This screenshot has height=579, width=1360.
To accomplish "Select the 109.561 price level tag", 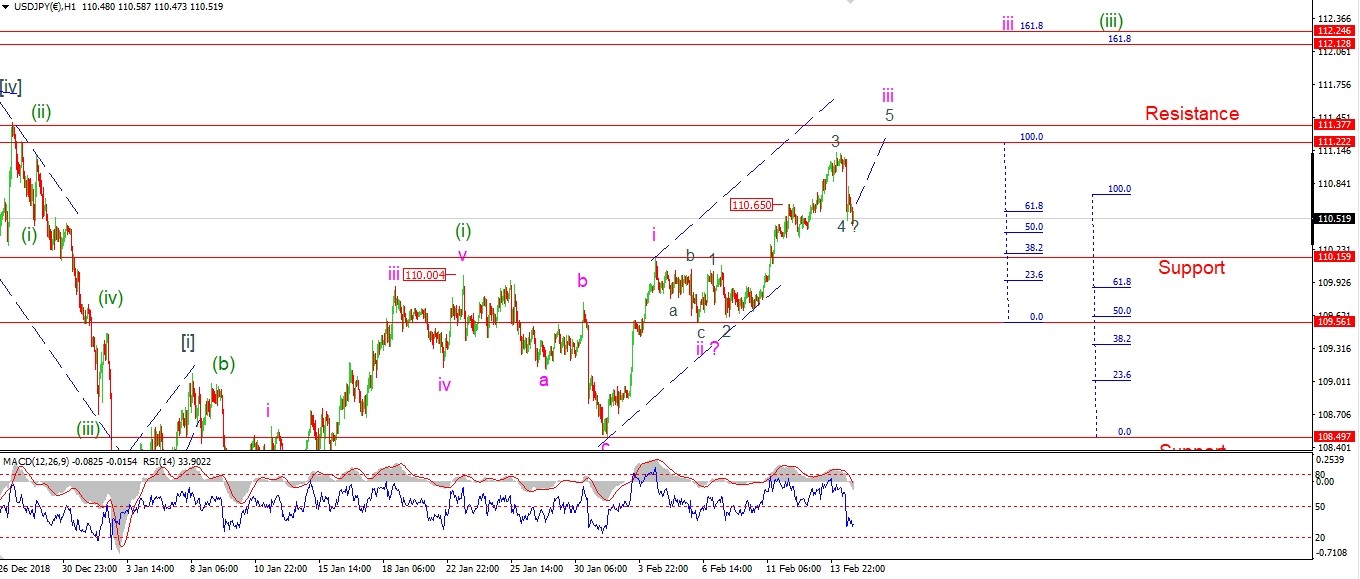I will tap(1335, 322).
